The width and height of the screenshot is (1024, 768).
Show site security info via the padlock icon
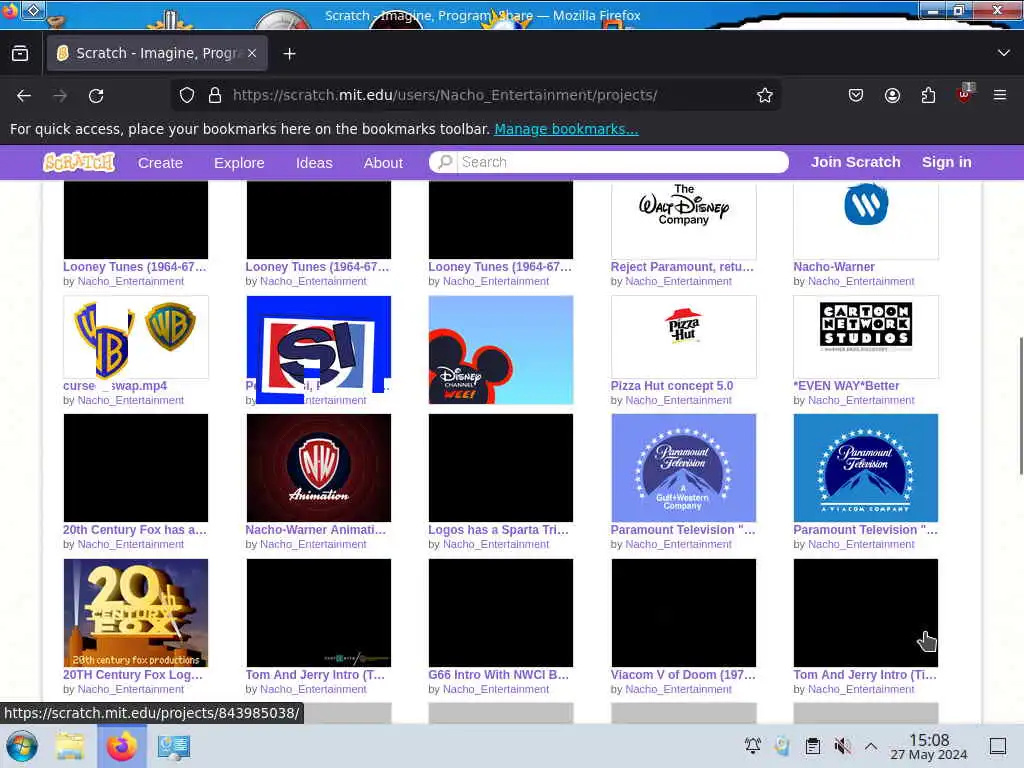(x=215, y=95)
